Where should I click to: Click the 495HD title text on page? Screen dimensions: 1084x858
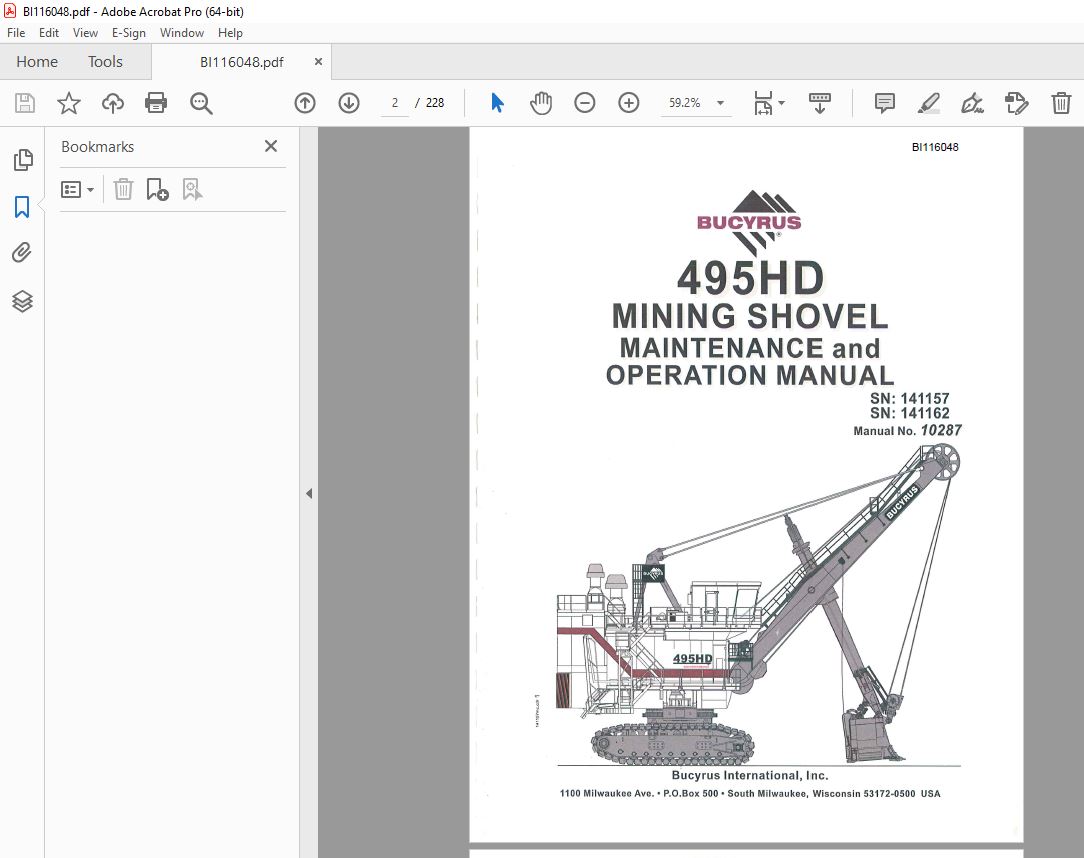point(750,278)
